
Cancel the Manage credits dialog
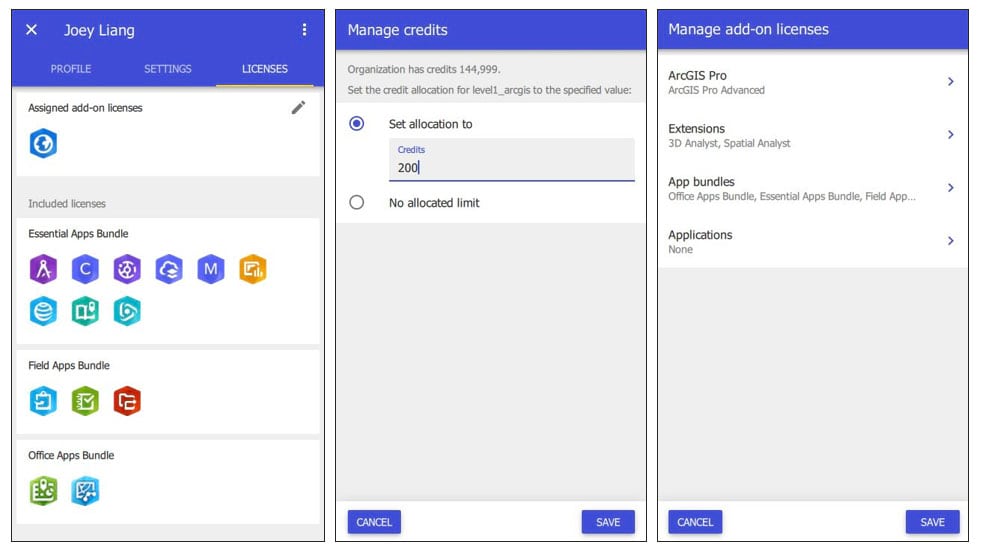[x=374, y=522]
